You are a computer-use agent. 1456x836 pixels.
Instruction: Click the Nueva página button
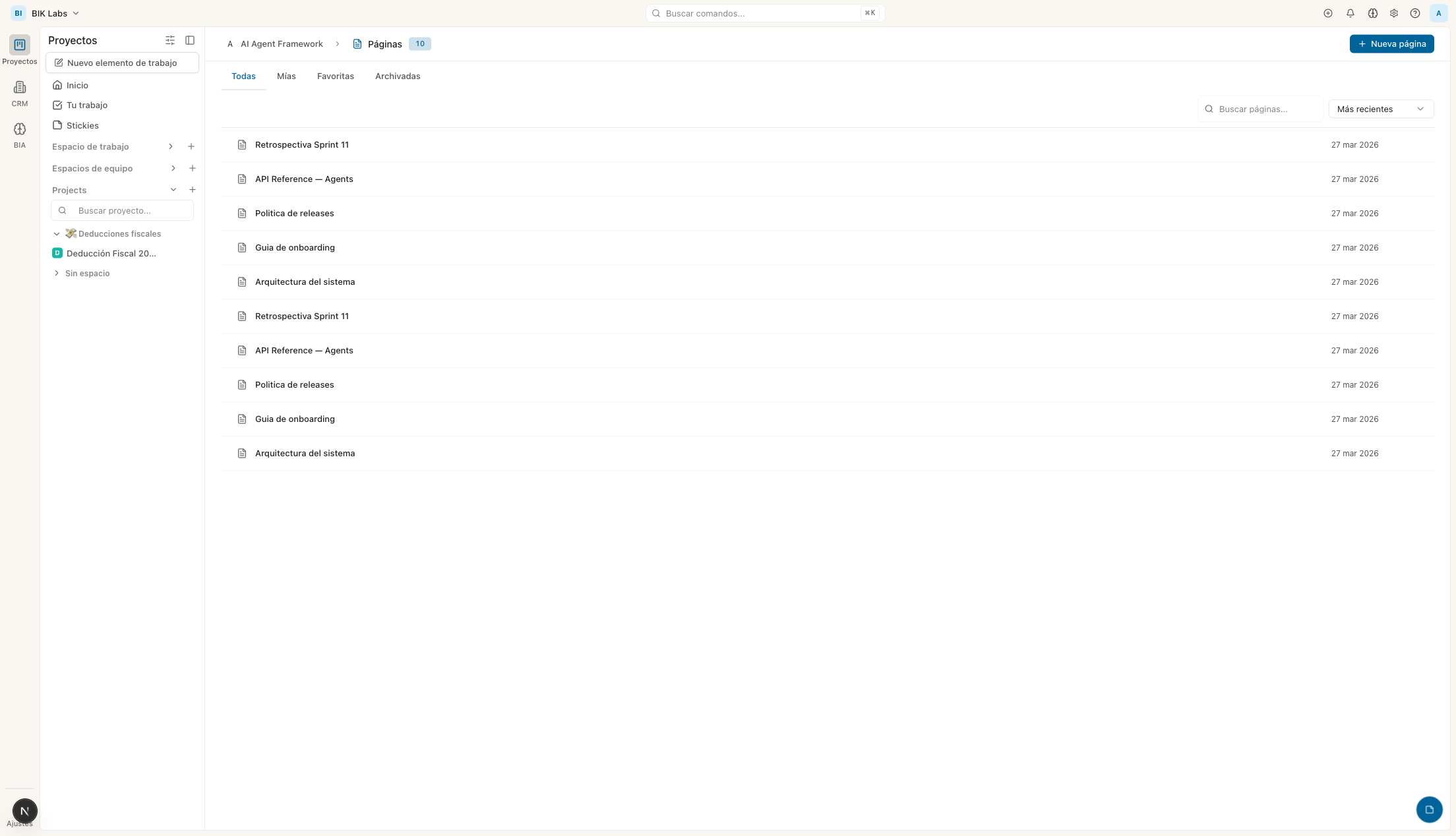point(1391,44)
